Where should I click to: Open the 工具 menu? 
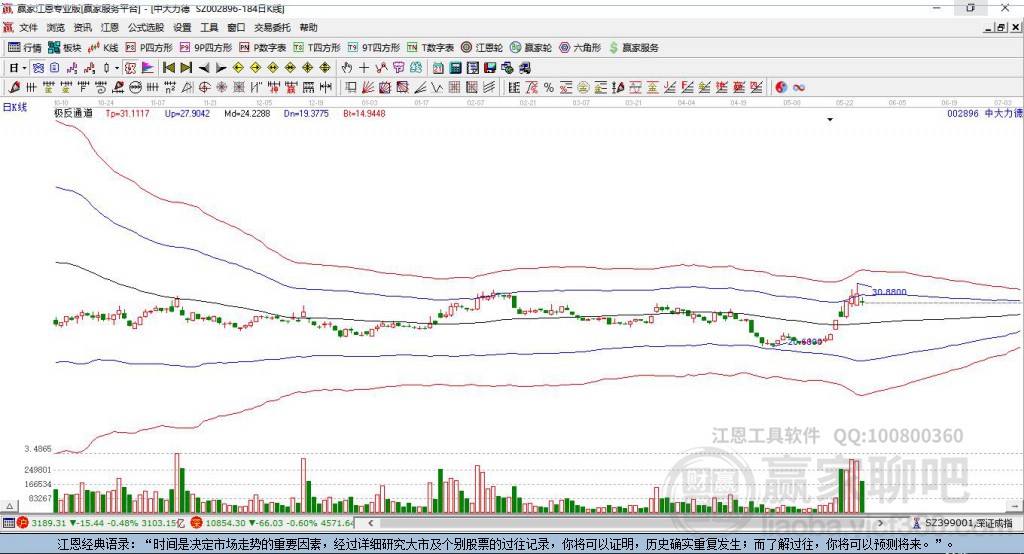click(x=209, y=27)
